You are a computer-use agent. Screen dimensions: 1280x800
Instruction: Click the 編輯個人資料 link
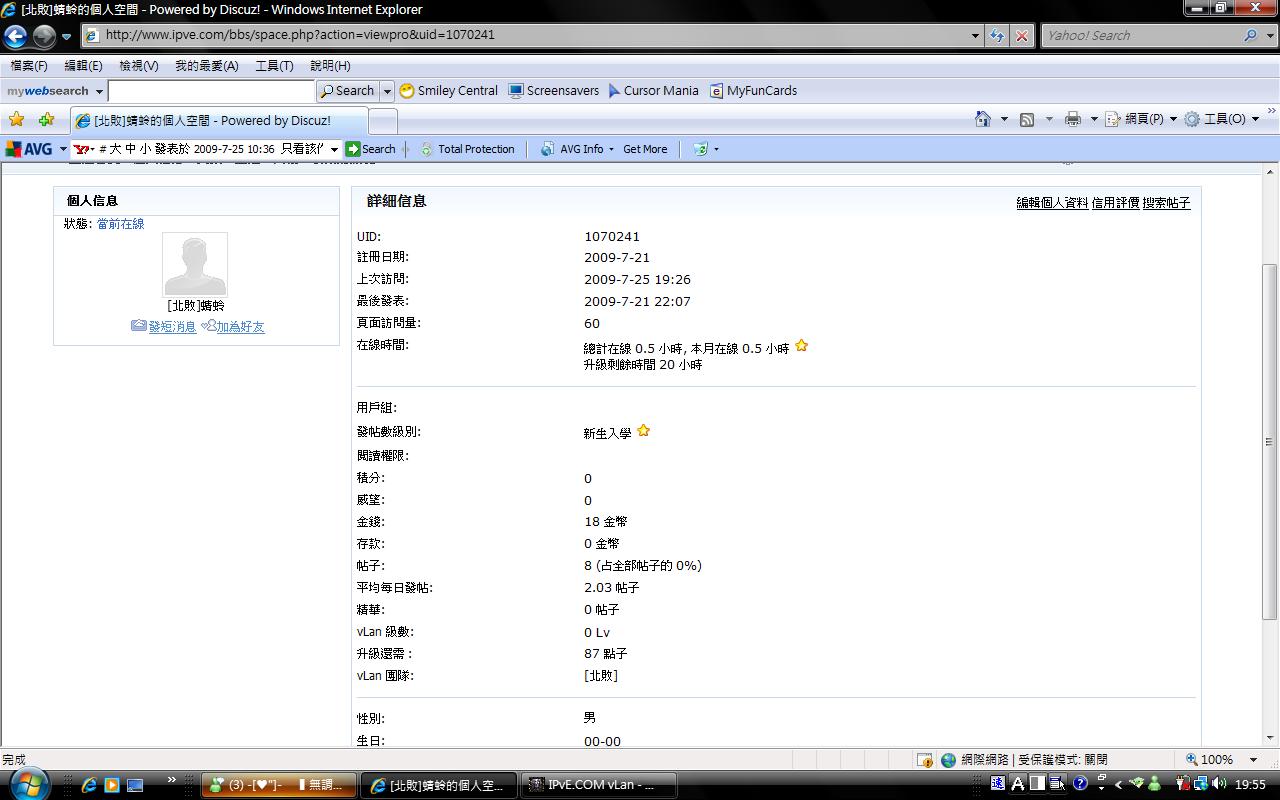[1052, 202]
